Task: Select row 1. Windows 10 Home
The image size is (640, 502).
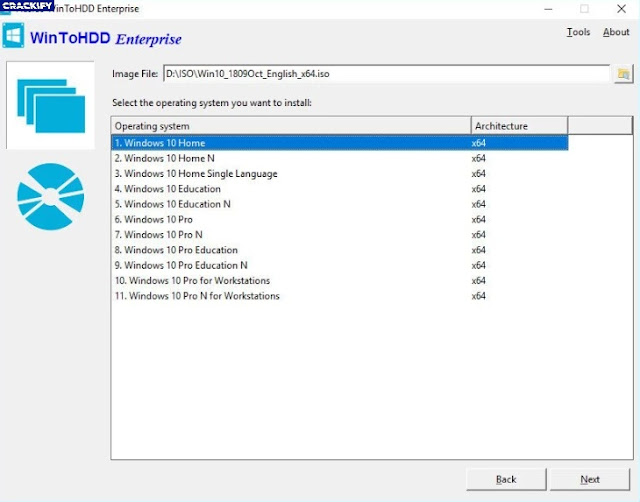Action: [x=340, y=143]
